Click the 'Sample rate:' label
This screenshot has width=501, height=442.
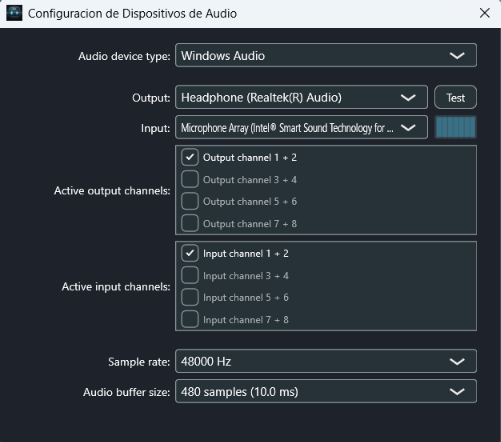coord(139,362)
